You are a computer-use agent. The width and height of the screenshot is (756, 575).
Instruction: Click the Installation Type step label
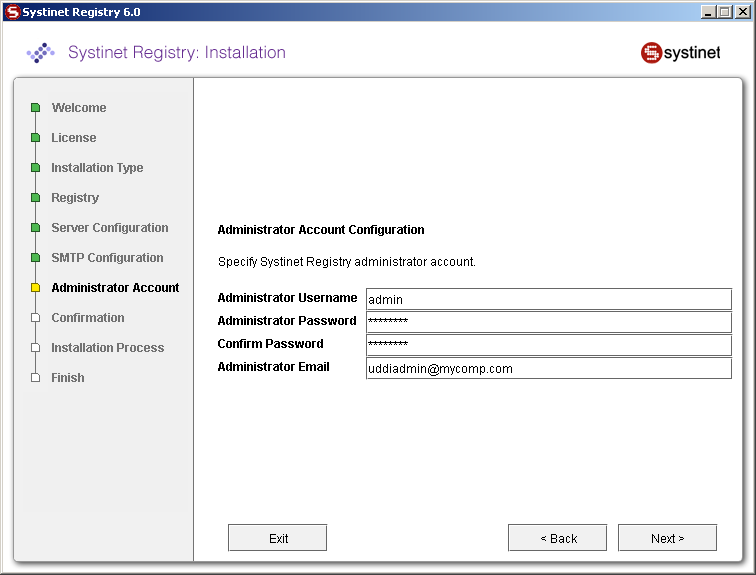97,168
